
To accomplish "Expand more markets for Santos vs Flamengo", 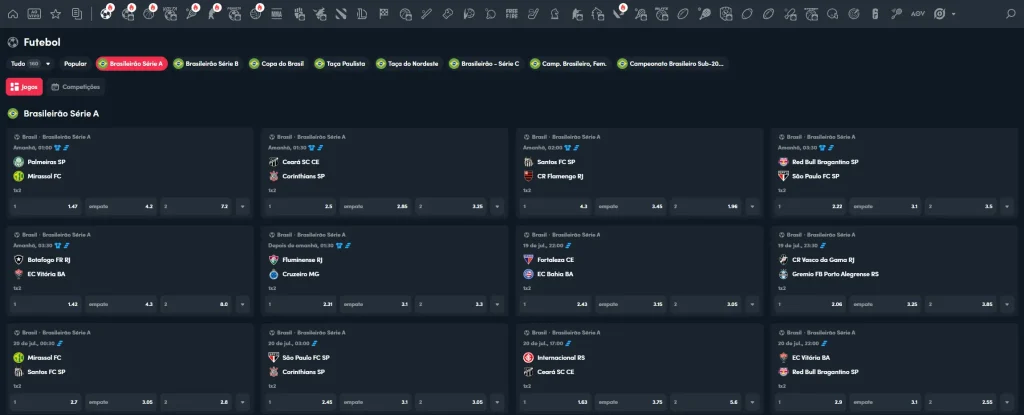I will click(752, 207).
